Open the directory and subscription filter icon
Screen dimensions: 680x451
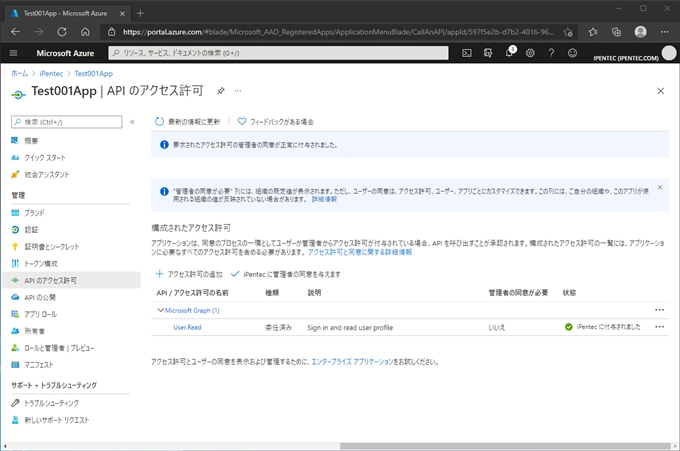click(488, 53)
